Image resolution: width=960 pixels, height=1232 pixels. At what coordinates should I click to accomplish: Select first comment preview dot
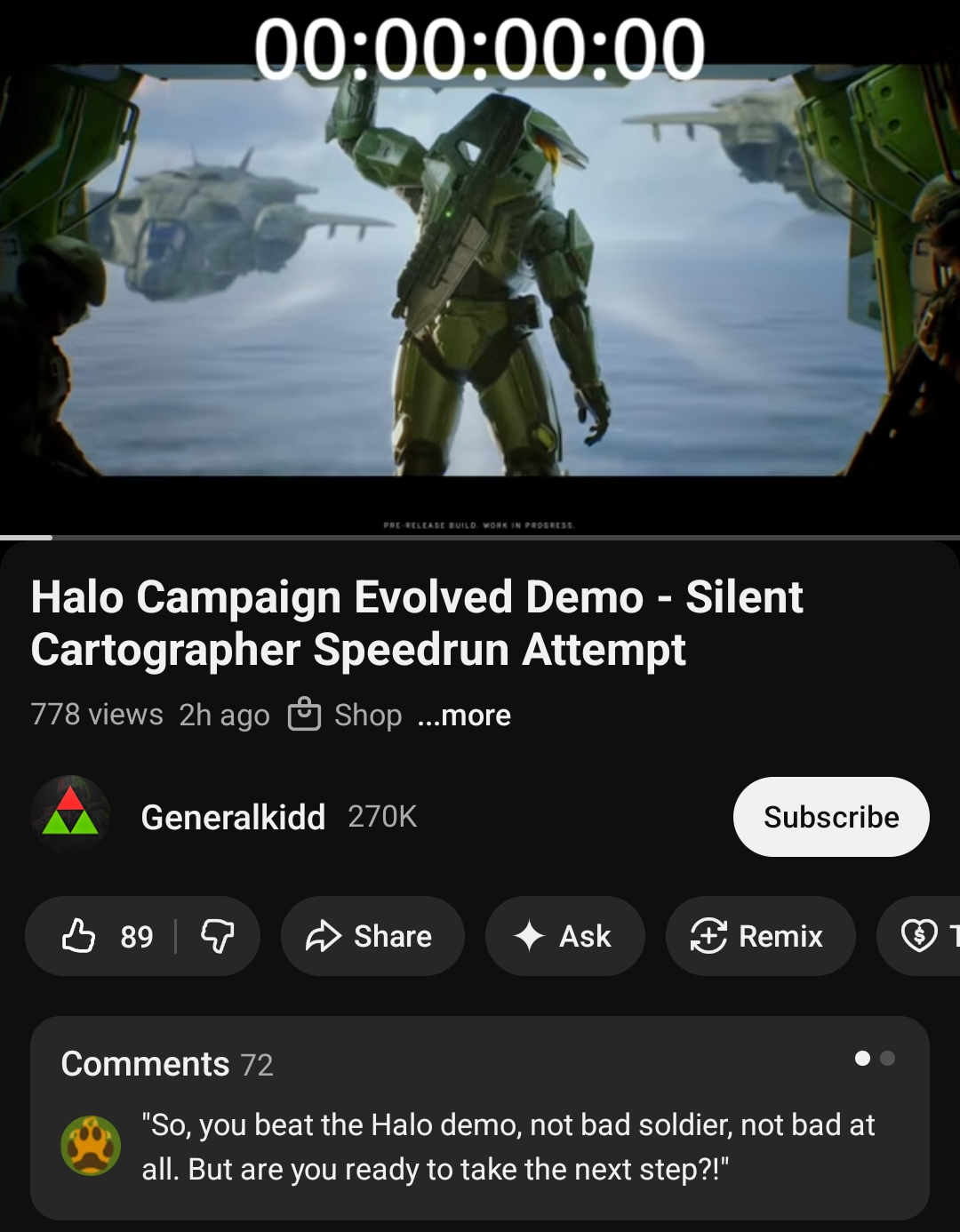tap(862, 1058)
